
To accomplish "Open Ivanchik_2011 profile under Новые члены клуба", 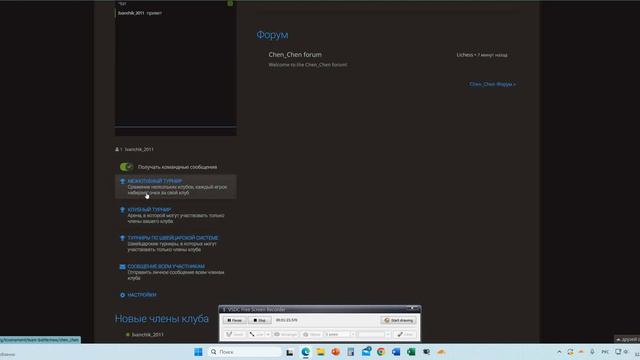I will [x=147, y=334].
